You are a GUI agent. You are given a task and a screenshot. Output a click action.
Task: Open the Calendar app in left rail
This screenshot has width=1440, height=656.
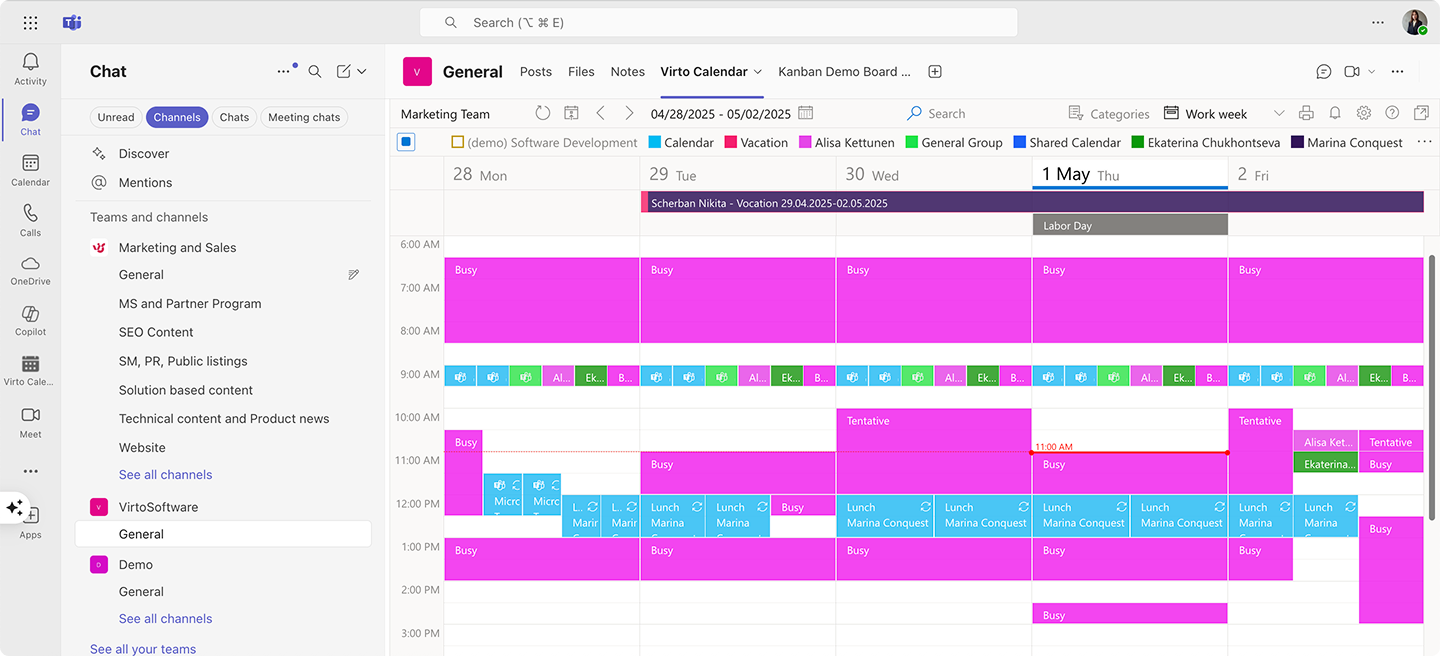click(x=30, y=170)
